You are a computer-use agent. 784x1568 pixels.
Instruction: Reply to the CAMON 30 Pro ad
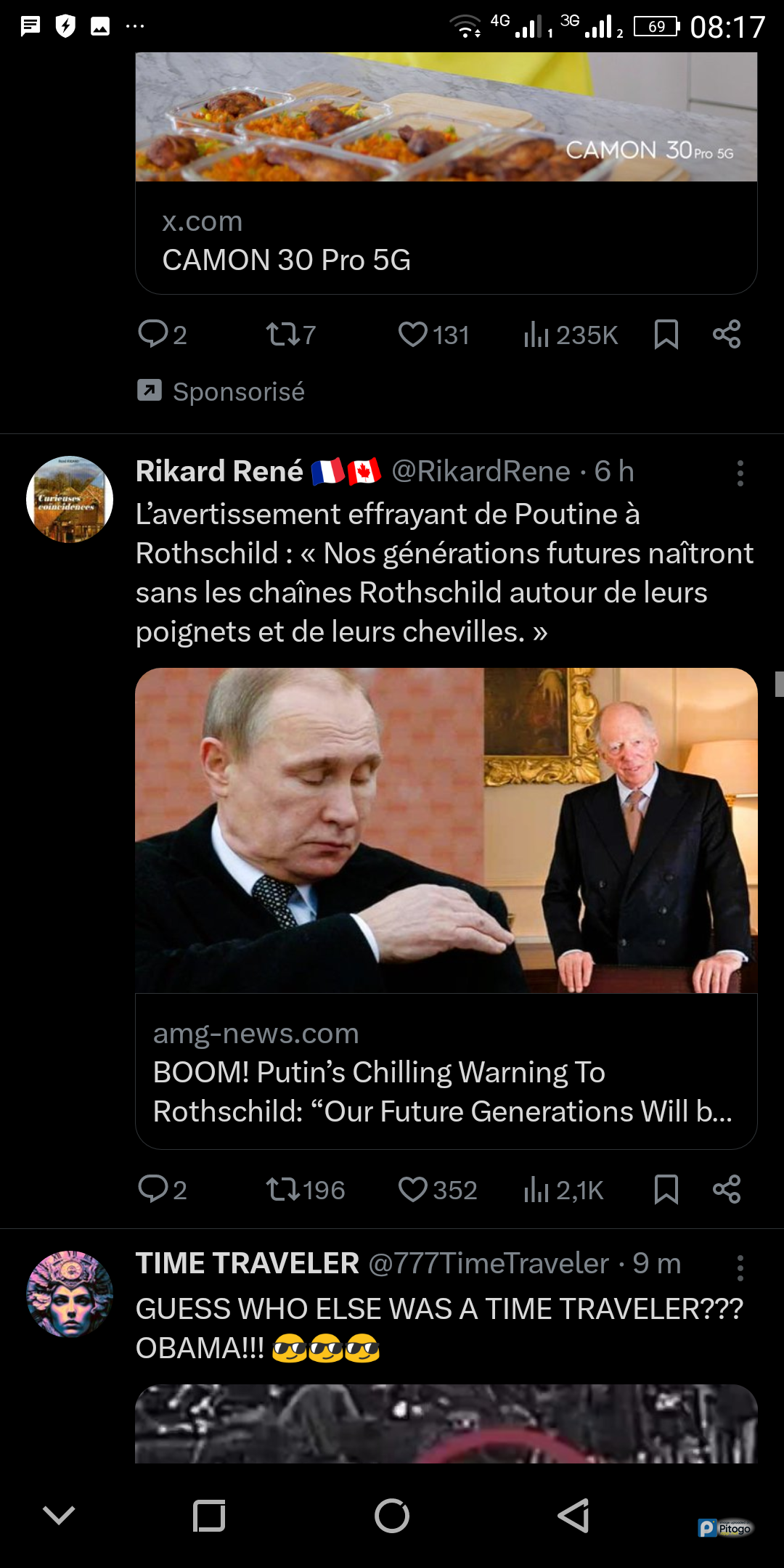153,335
